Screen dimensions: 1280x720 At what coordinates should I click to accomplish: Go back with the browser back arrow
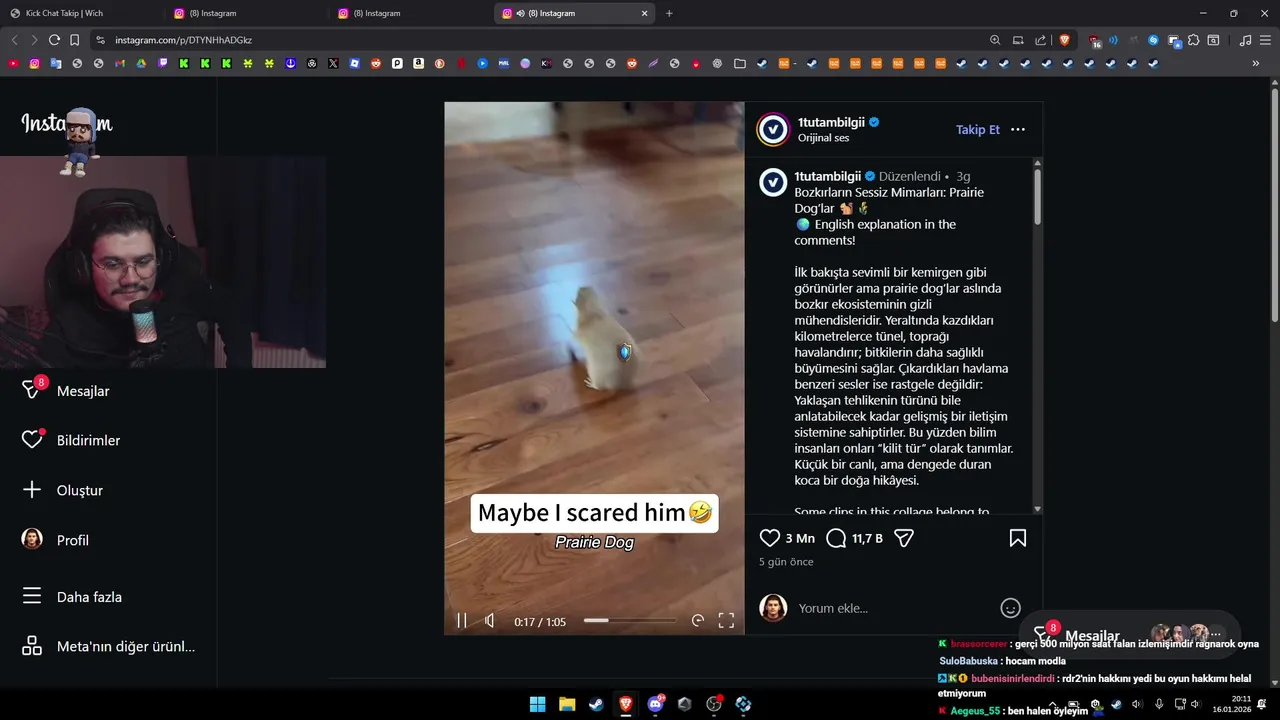coord(14,40)
